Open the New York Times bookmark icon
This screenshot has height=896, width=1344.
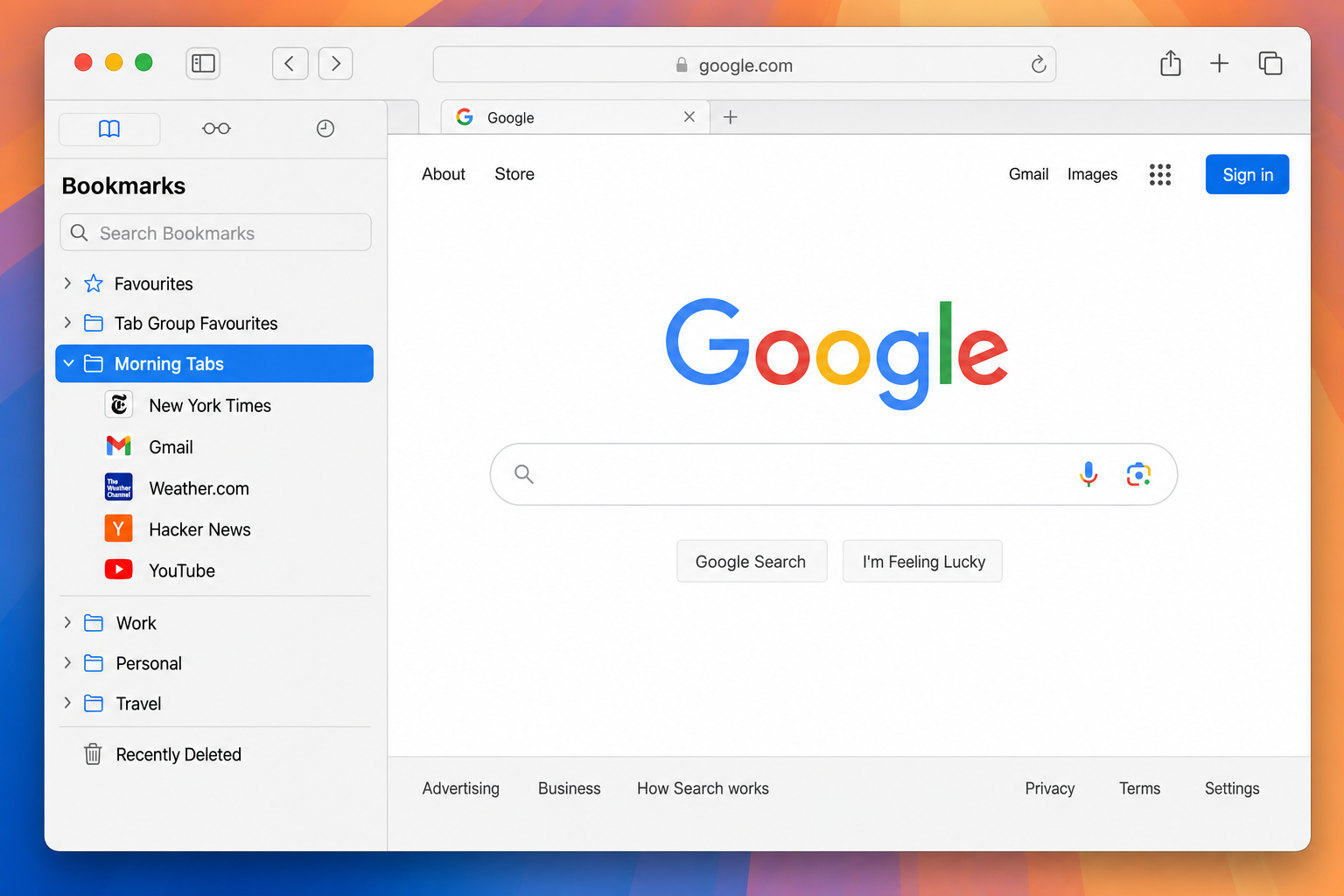point(119,404)
